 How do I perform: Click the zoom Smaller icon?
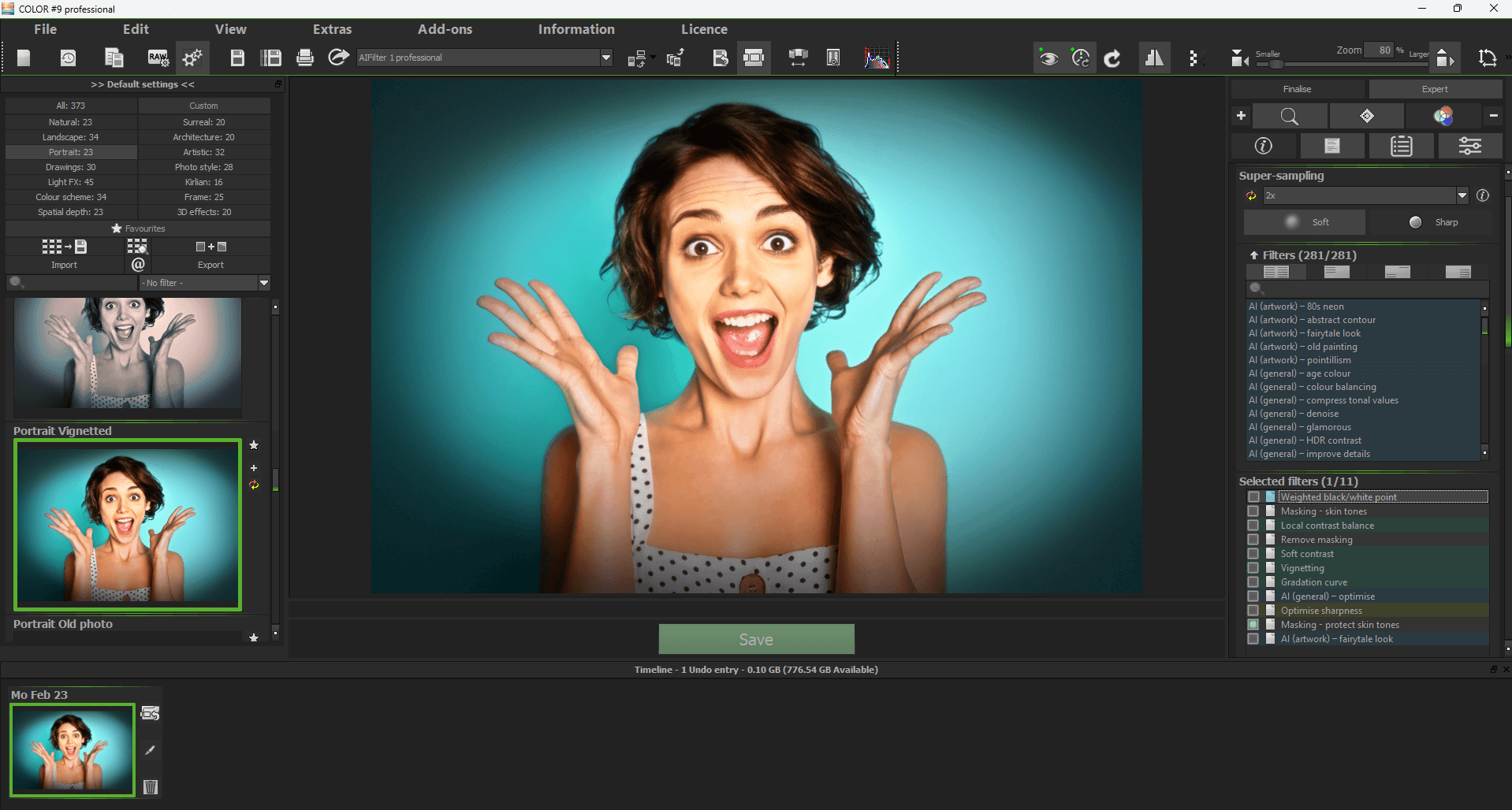coord(1240,58)
